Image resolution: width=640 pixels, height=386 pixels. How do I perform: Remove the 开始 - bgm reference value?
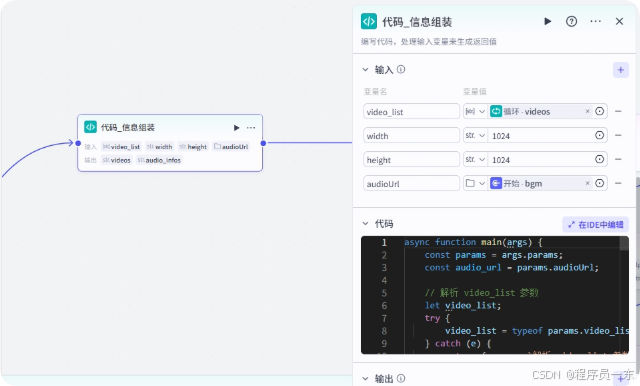[x=587, y=184]
